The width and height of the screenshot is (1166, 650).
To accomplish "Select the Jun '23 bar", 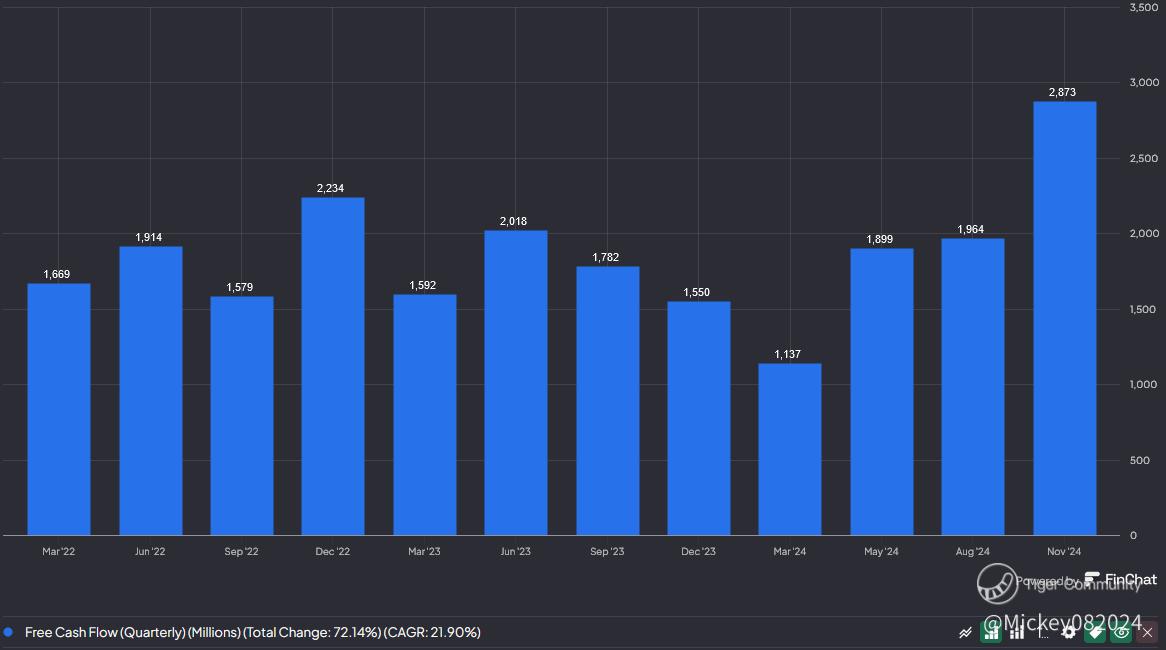I will [515, 382].
